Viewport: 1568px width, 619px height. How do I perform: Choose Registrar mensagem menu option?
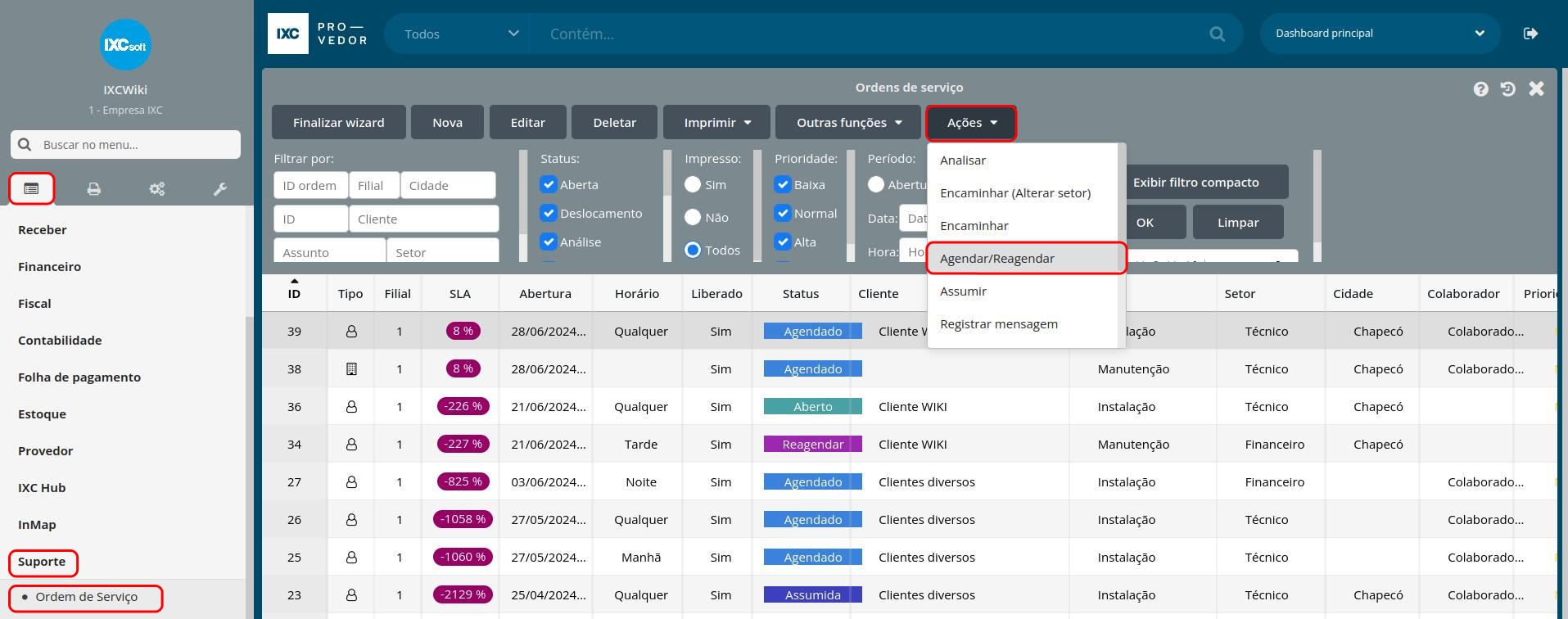pyautogui.click(x=1023, y=324)
